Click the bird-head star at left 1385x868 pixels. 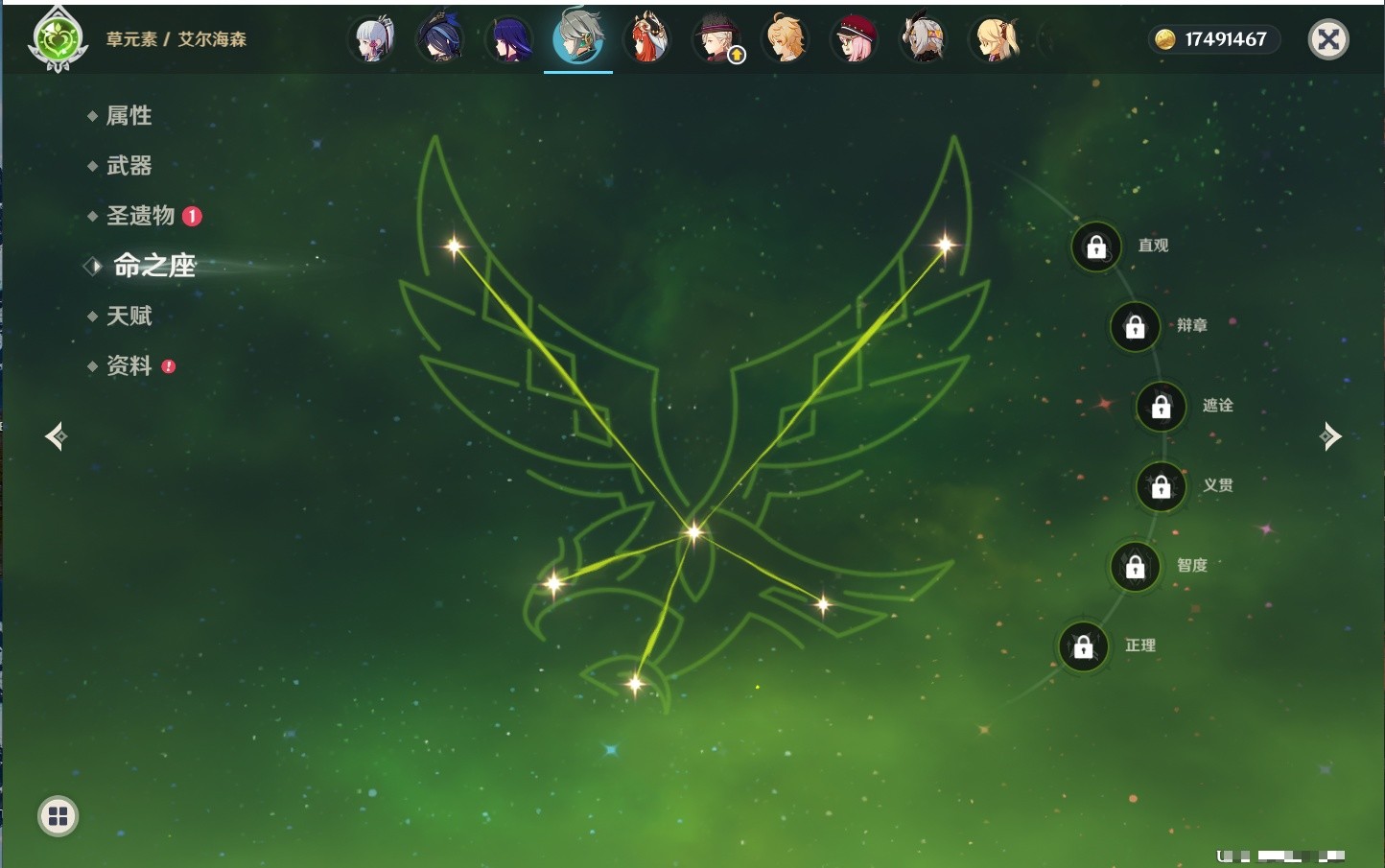553,583
